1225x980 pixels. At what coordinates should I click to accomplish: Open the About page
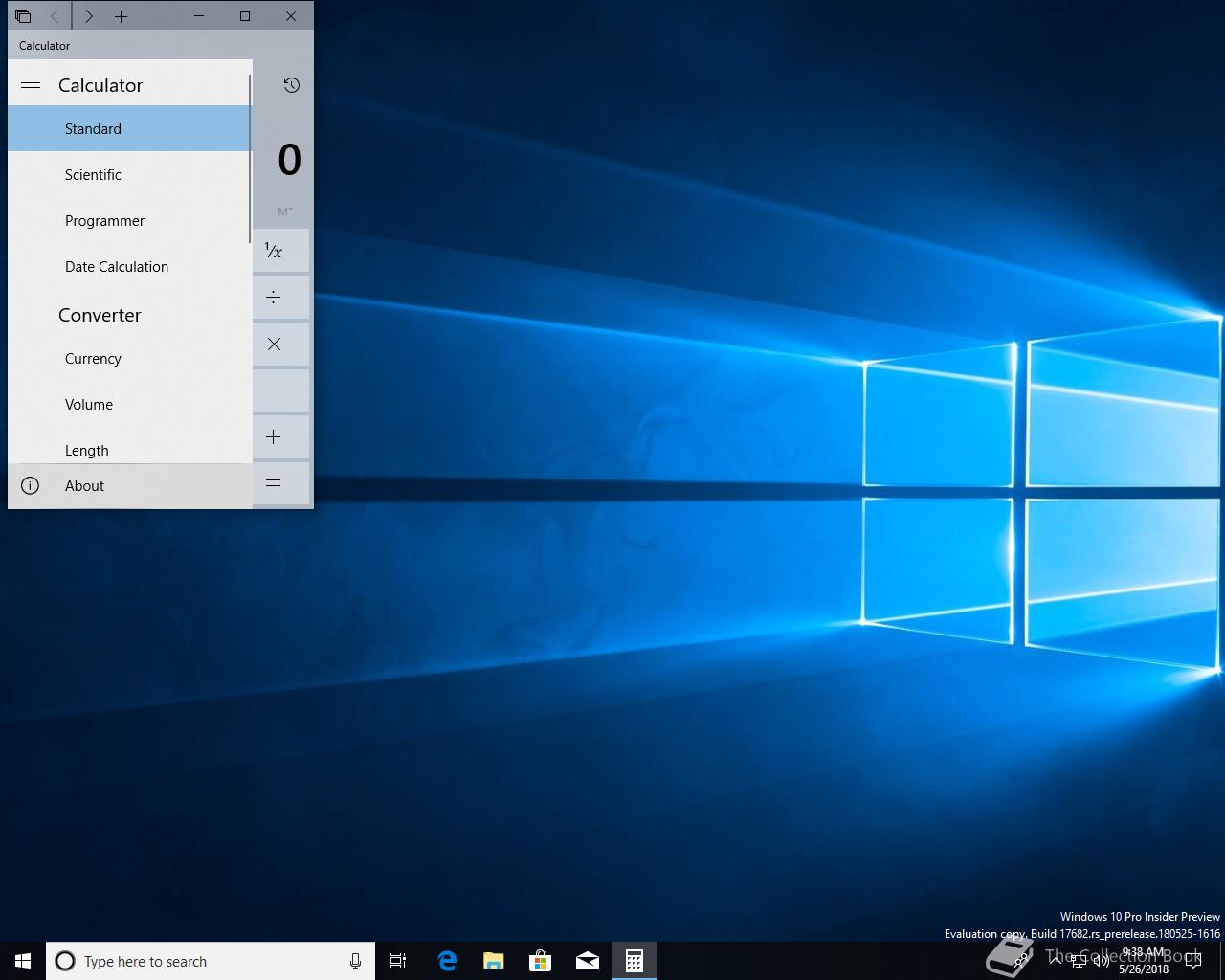pyautogui.click(x=84, y=486)
